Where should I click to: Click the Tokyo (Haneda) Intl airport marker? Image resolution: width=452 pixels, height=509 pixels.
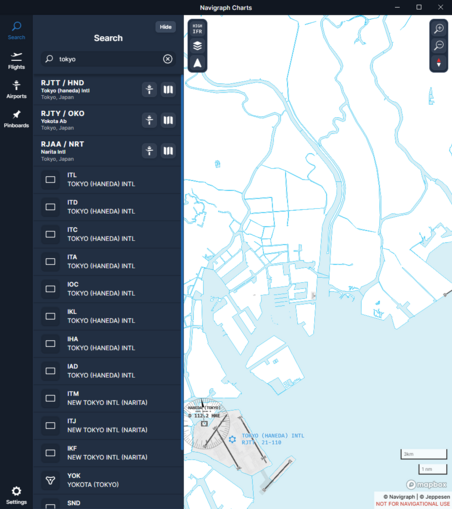(232, 440)
